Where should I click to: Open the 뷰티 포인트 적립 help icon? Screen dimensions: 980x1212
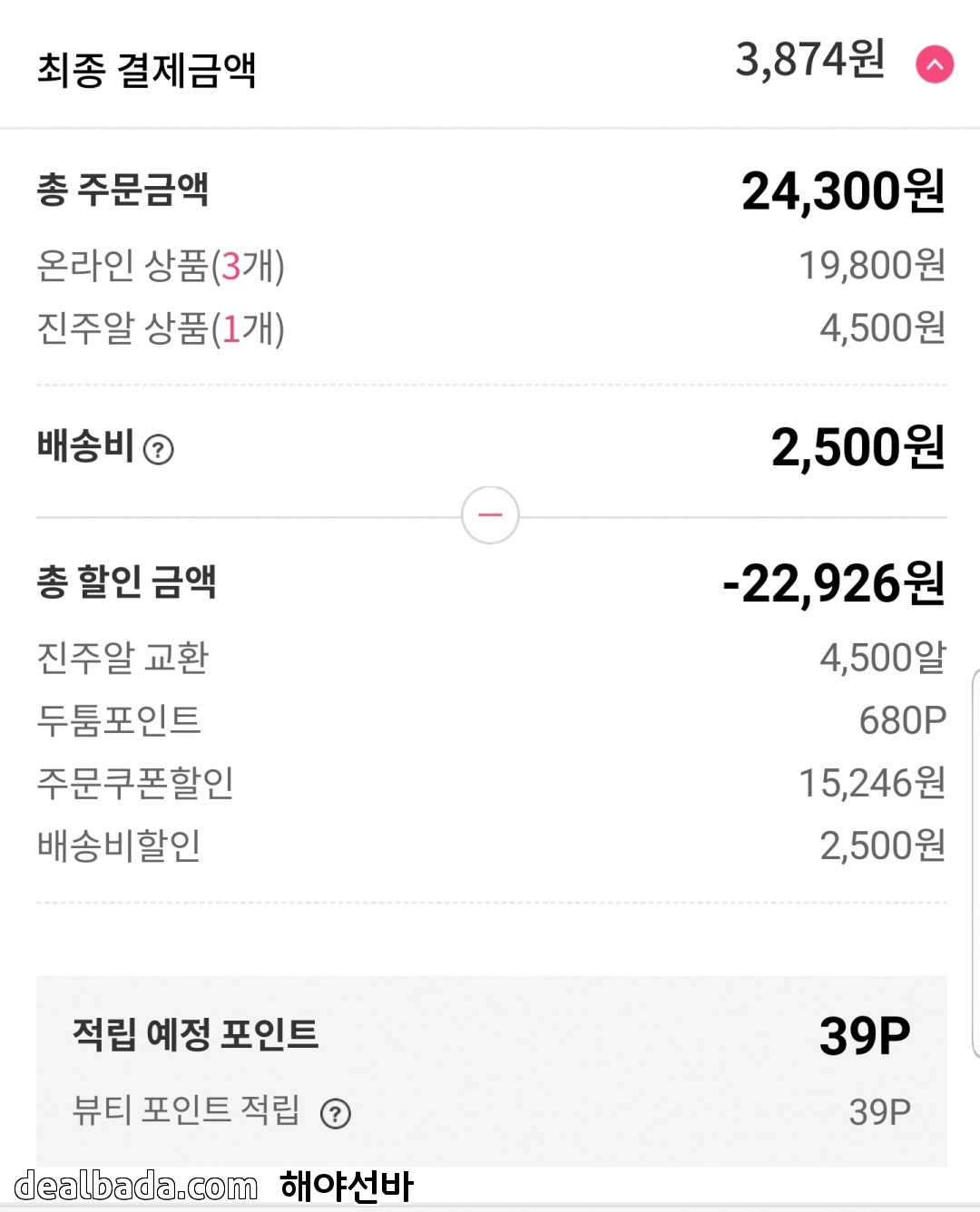click(x=336, y=1113)
